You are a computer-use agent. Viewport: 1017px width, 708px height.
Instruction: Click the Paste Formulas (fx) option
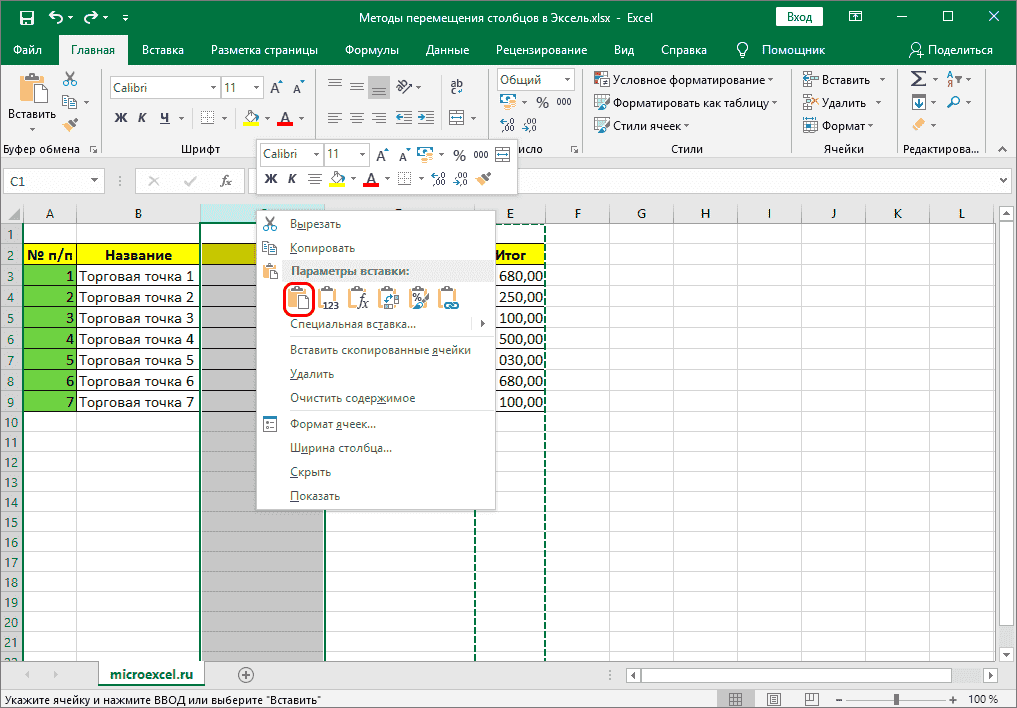coord(359,297)
